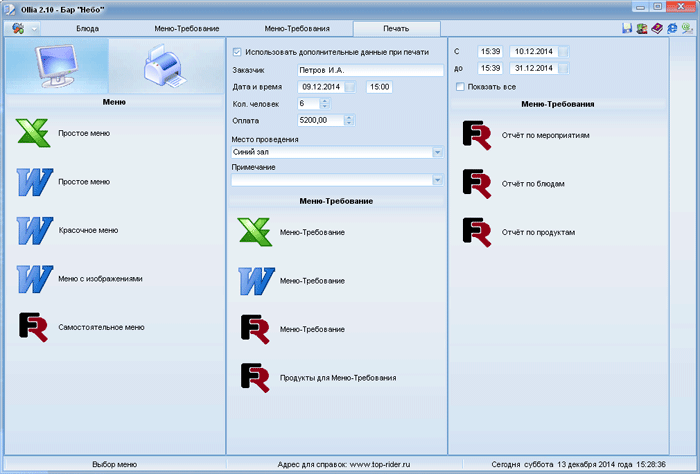The width and height of the screenshot is (700, 474).
Task: Increase the Кол. человек stepper value
Action: pos(324,101)
